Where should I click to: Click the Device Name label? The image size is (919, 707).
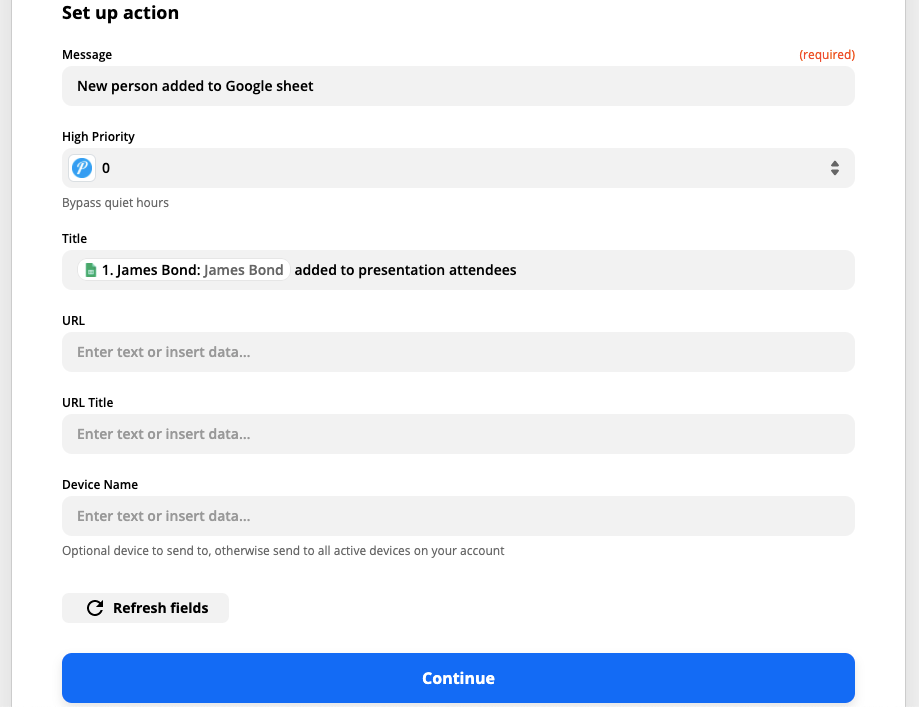tap(100, 485)
